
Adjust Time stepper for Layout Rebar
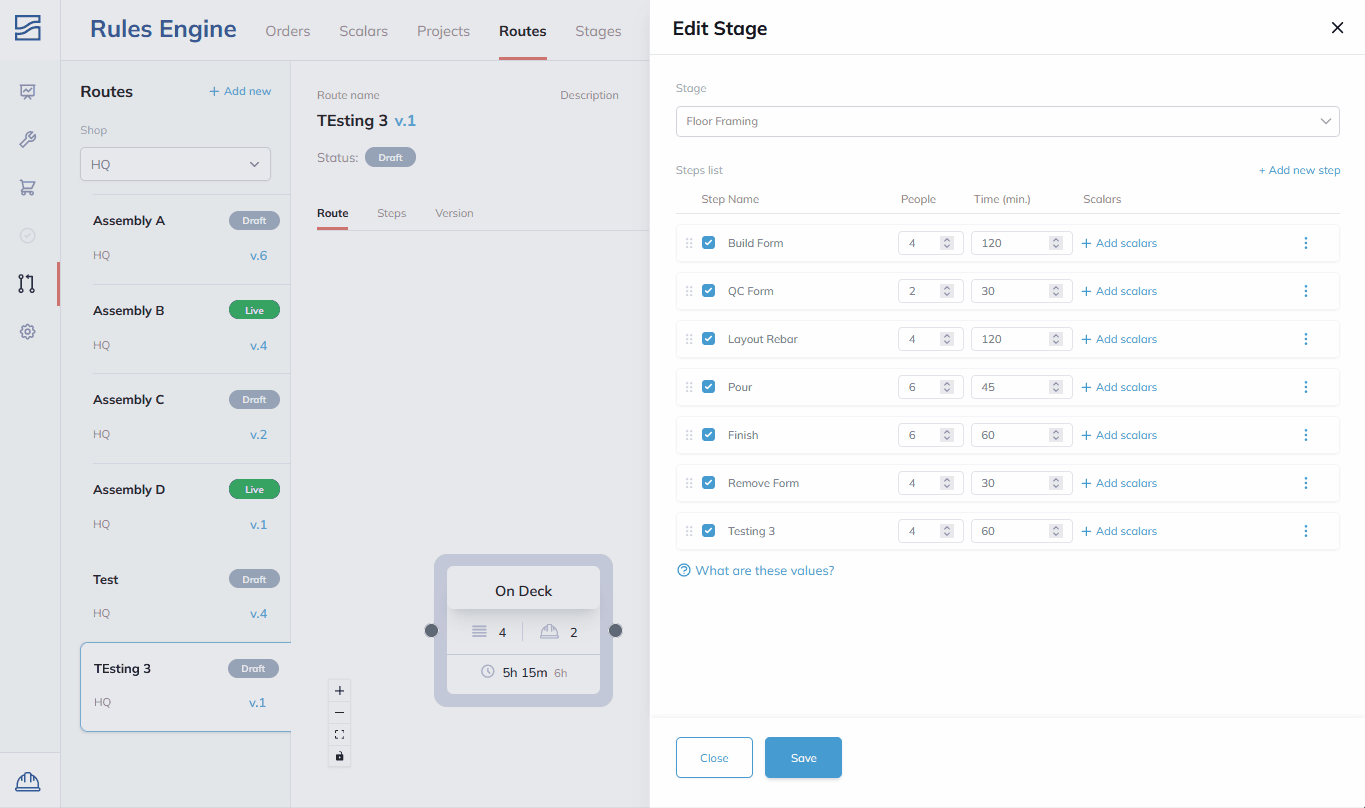tap(1056, 339)
